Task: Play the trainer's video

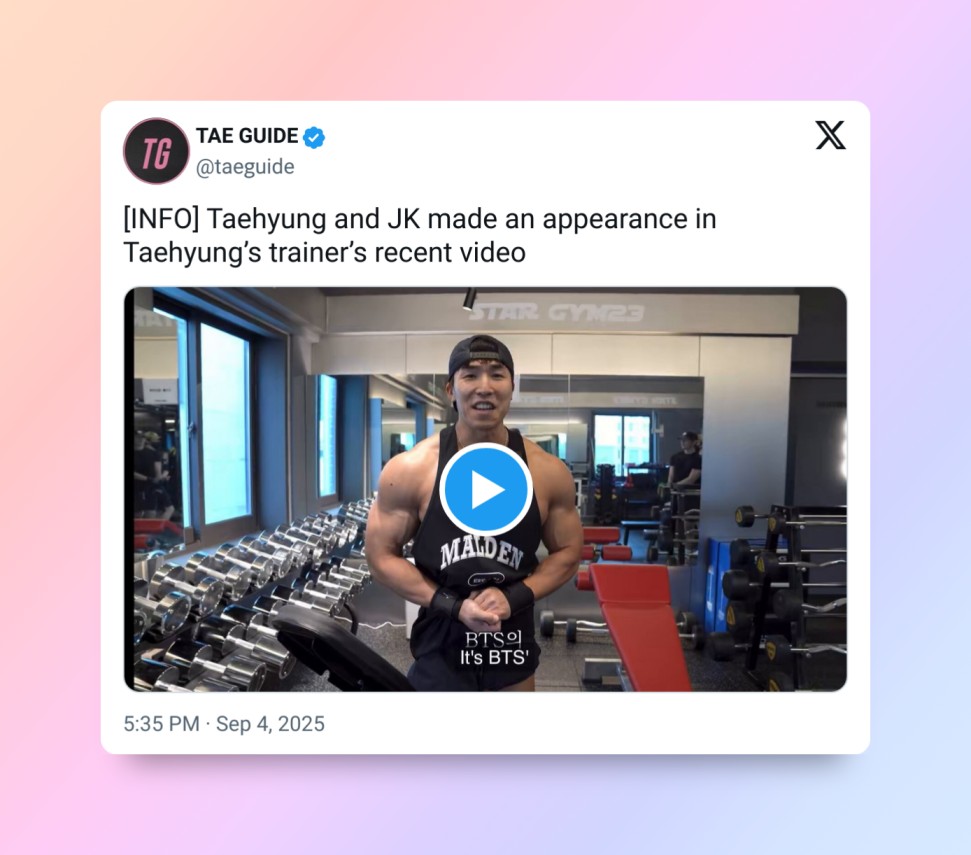Action: [486, 489]
